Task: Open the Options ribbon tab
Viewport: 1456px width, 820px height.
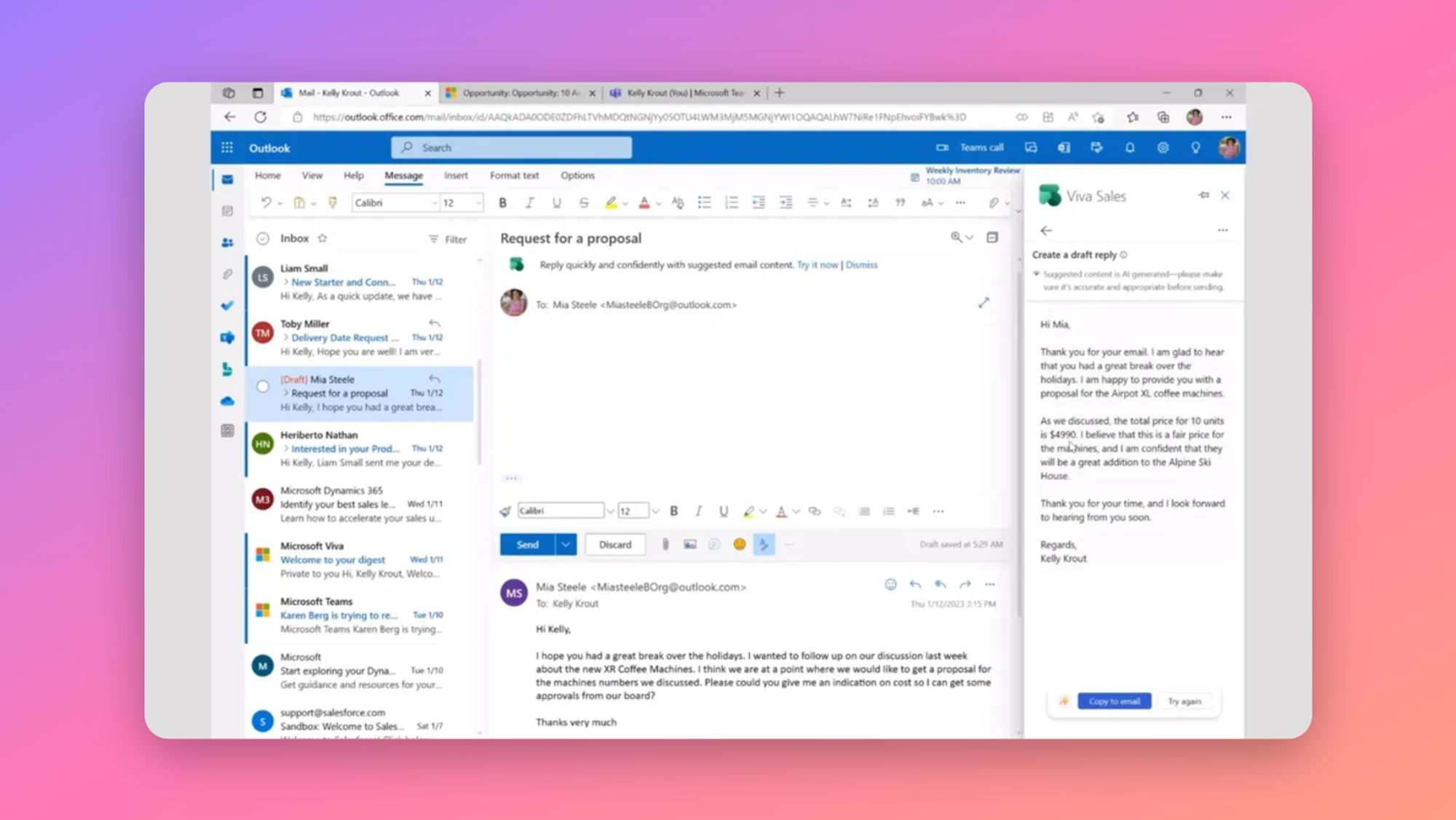Action: click(x=577, y=176)
